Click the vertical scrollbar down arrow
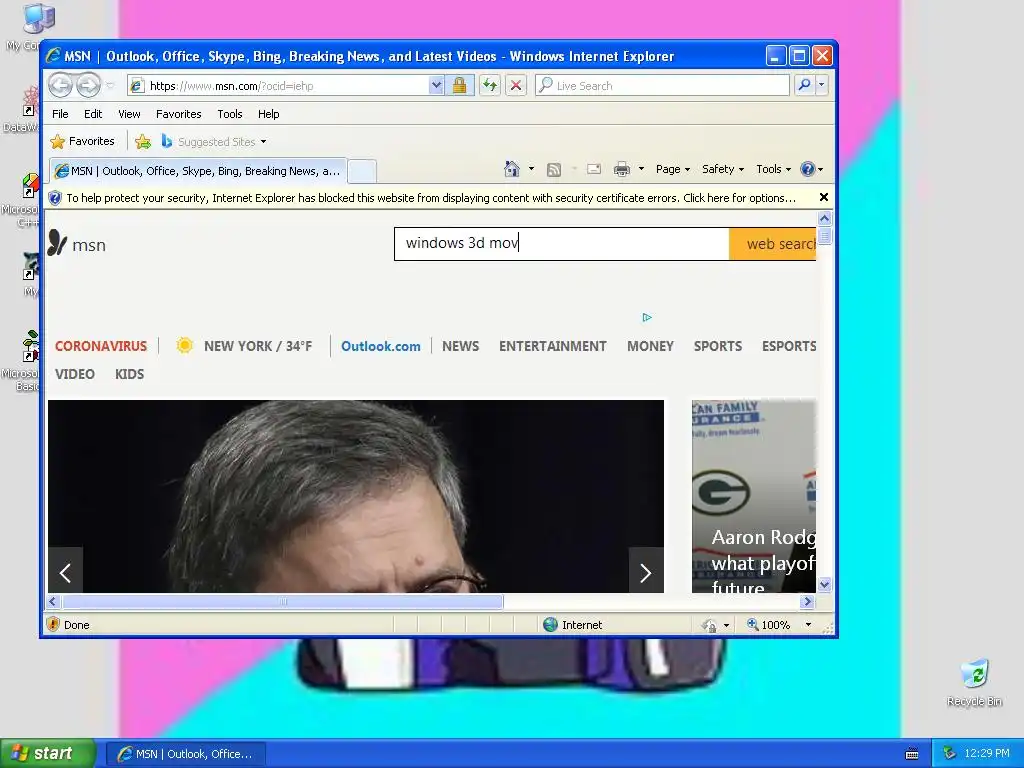 824,584
